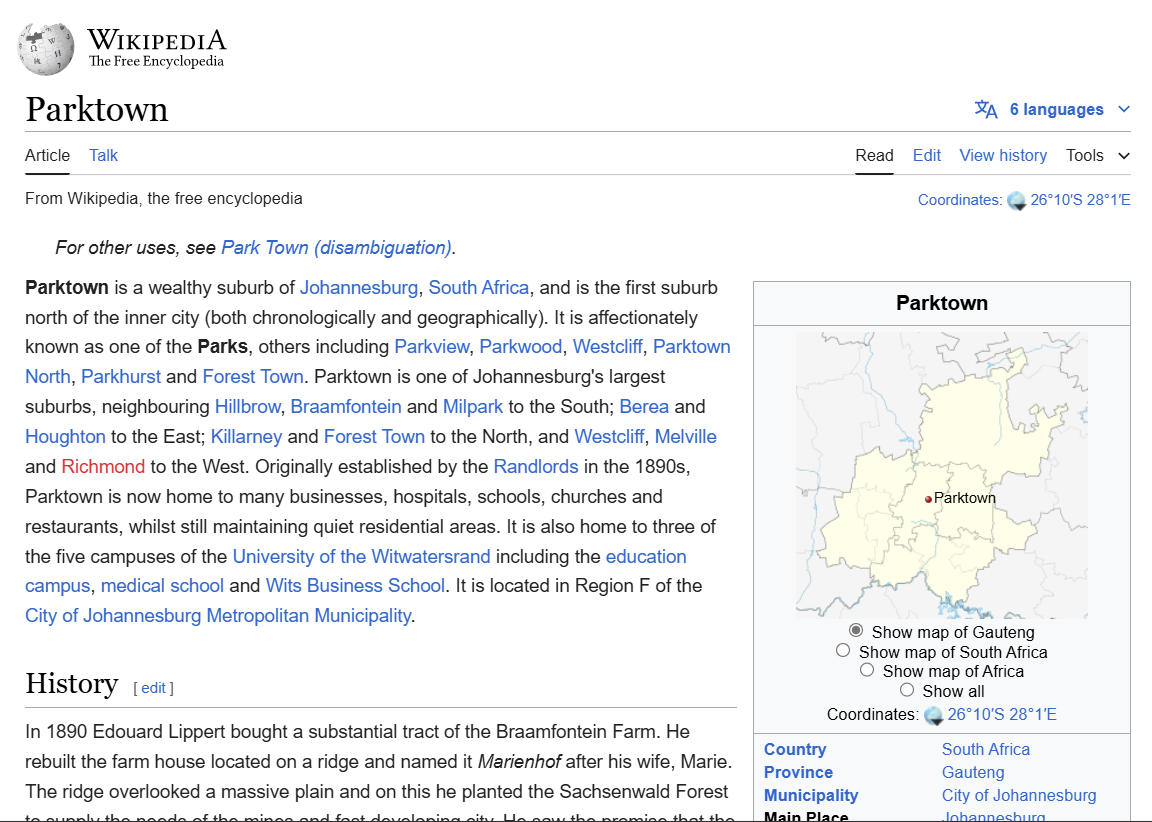The width and height of the screenshot is (1152, 822).
Task: Follow the Park Town (disambiguation) link
Action: [337, 248]
